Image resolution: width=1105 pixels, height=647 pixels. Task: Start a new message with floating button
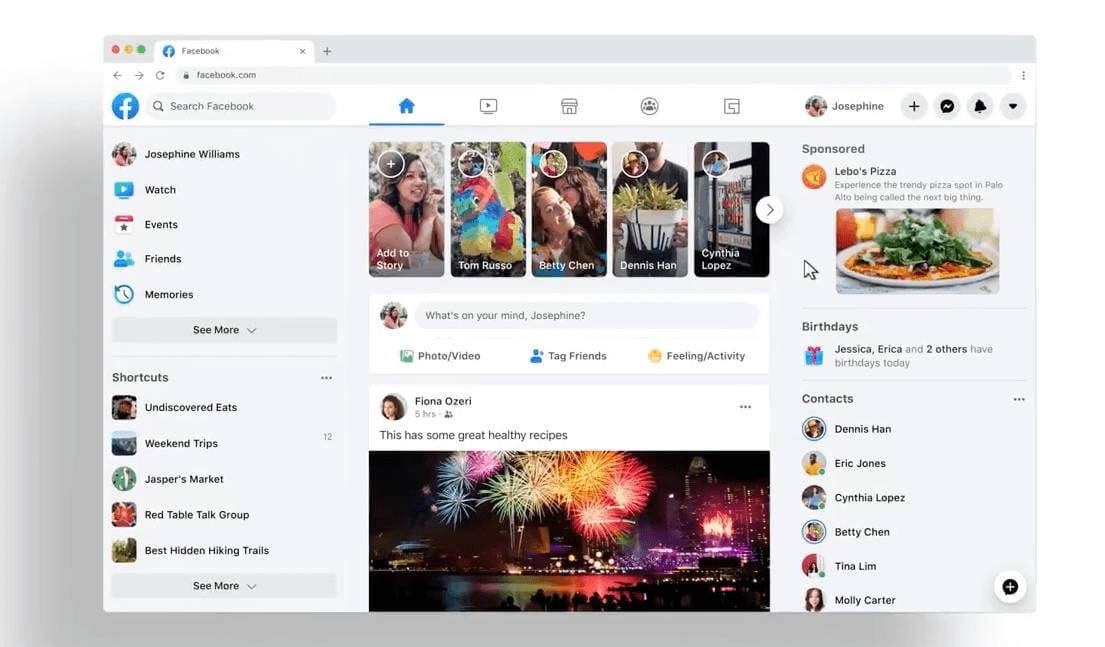1010,587
